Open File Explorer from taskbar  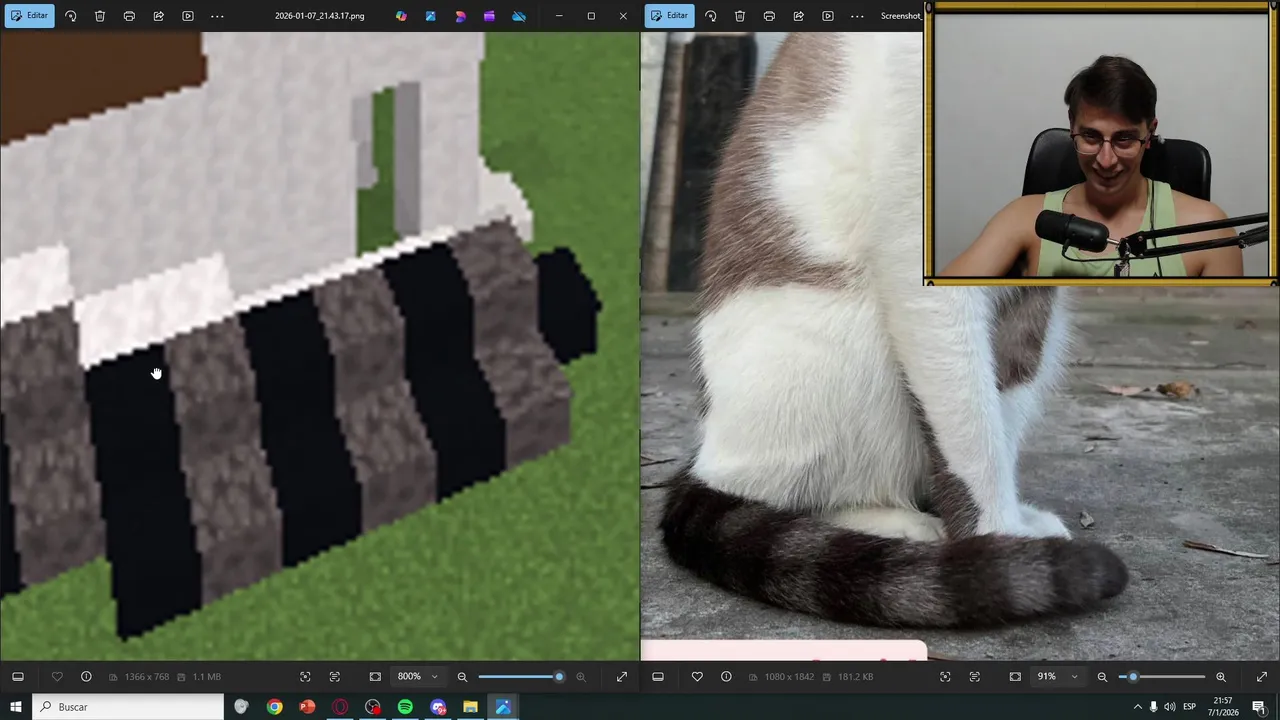470,707
